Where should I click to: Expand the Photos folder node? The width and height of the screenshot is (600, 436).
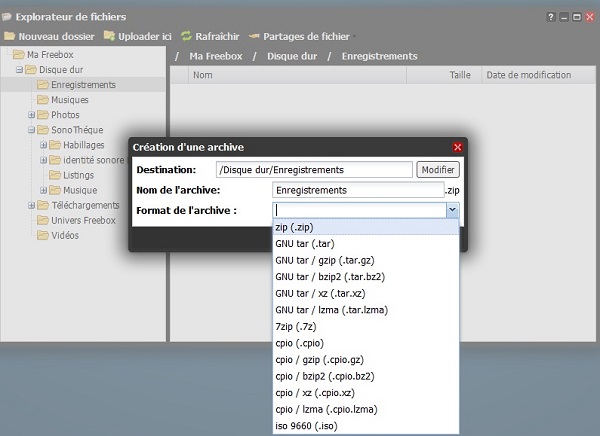coord(30,115)
